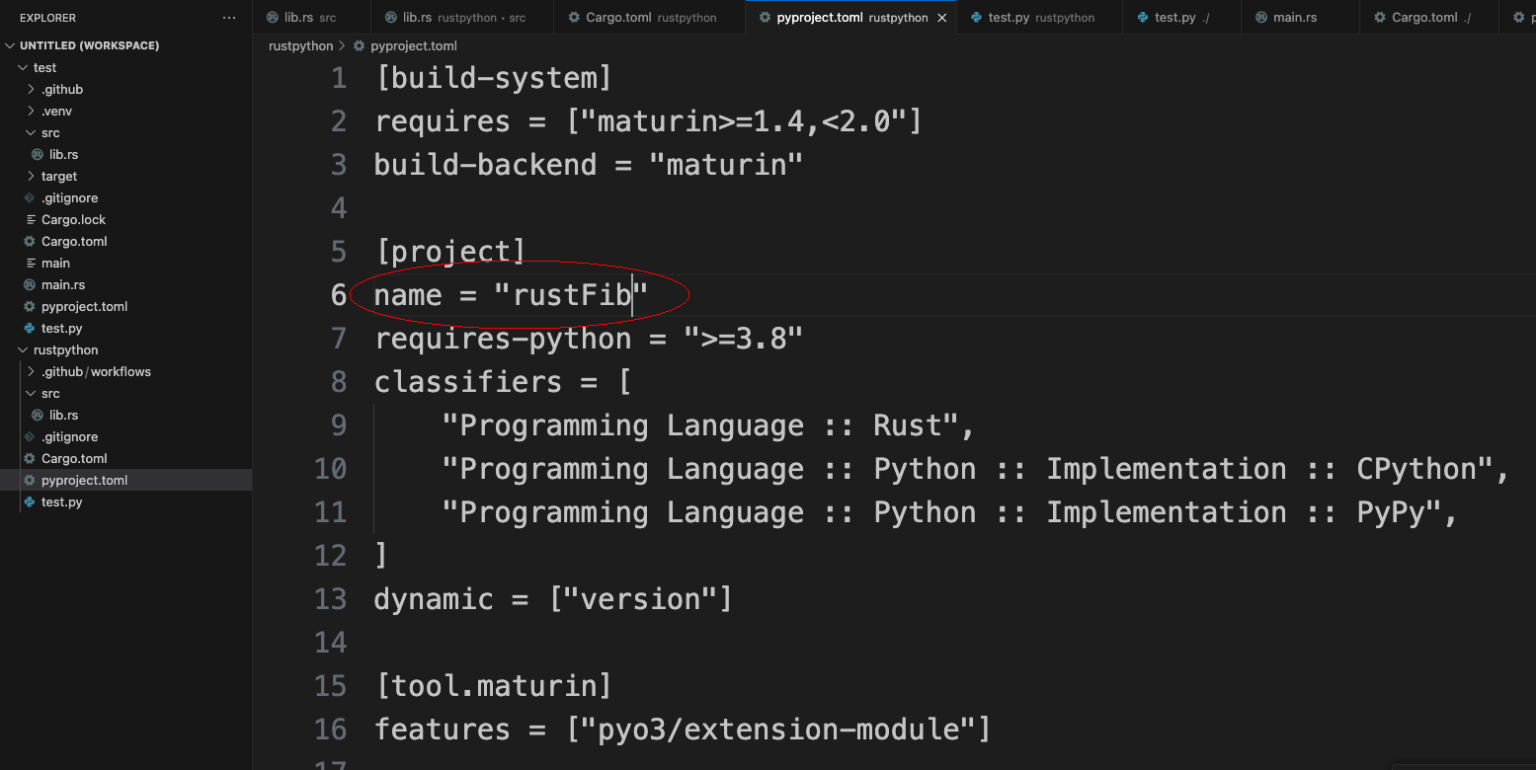Expand the .venv folder
This screenshot has width=1536, height=770.
click(x=56, y=111)
